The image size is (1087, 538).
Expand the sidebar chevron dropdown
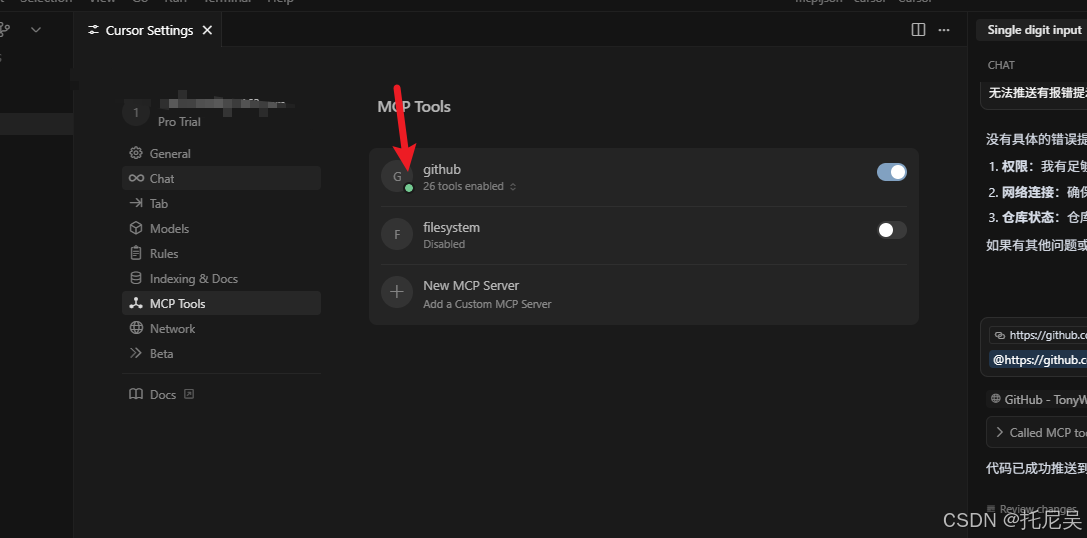(36, 29)
